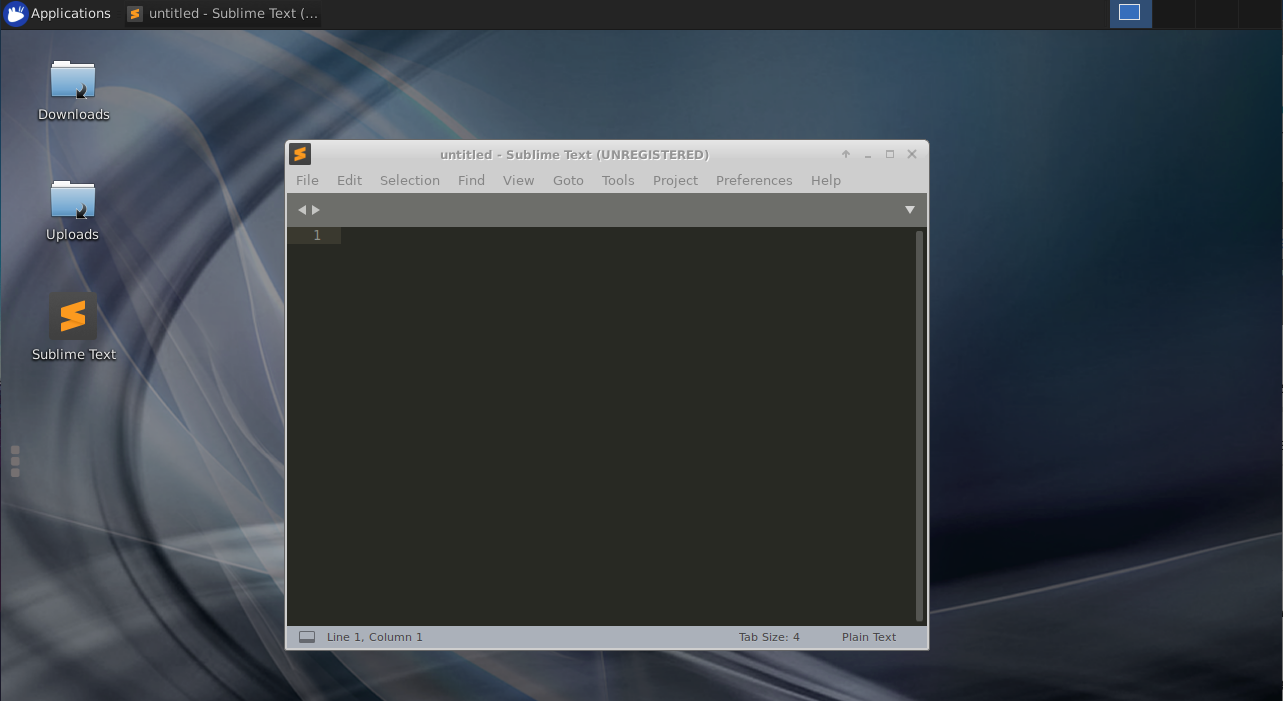Click the untitled Sublime Text taskbar button

[223, 14]
